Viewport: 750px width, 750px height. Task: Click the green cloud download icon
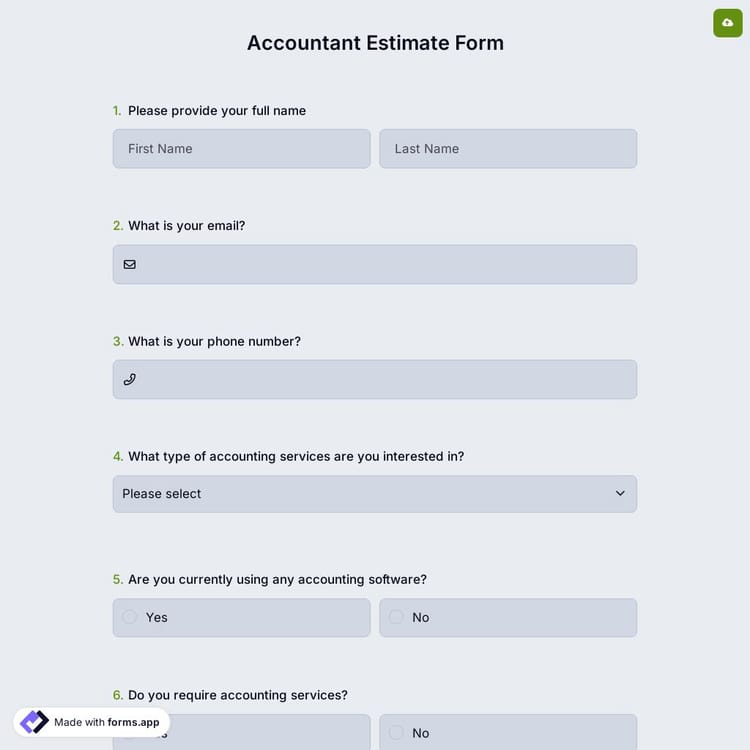[x=727, y=22]
